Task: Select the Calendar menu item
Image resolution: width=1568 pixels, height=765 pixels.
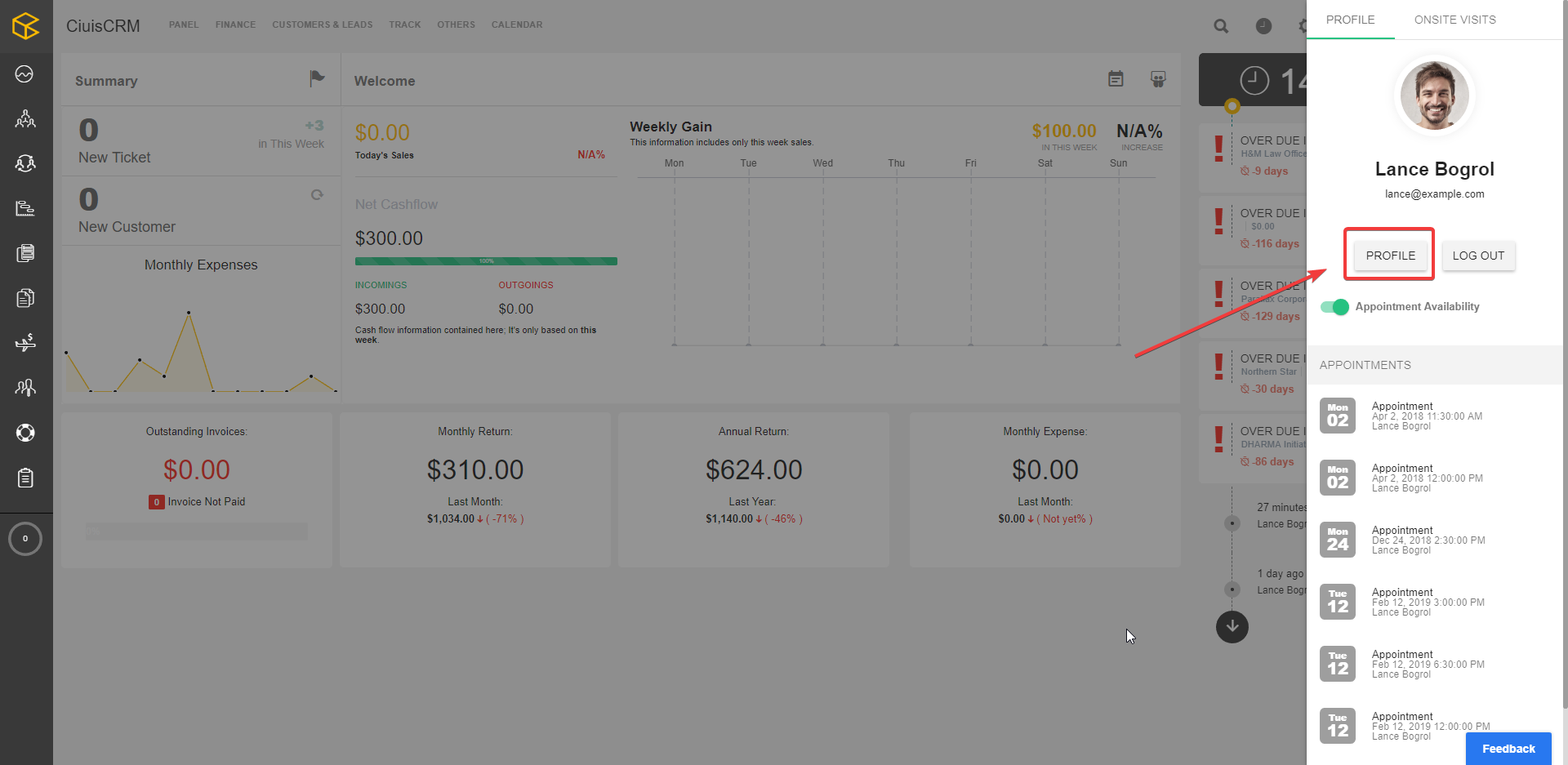Action: [516, 24]
